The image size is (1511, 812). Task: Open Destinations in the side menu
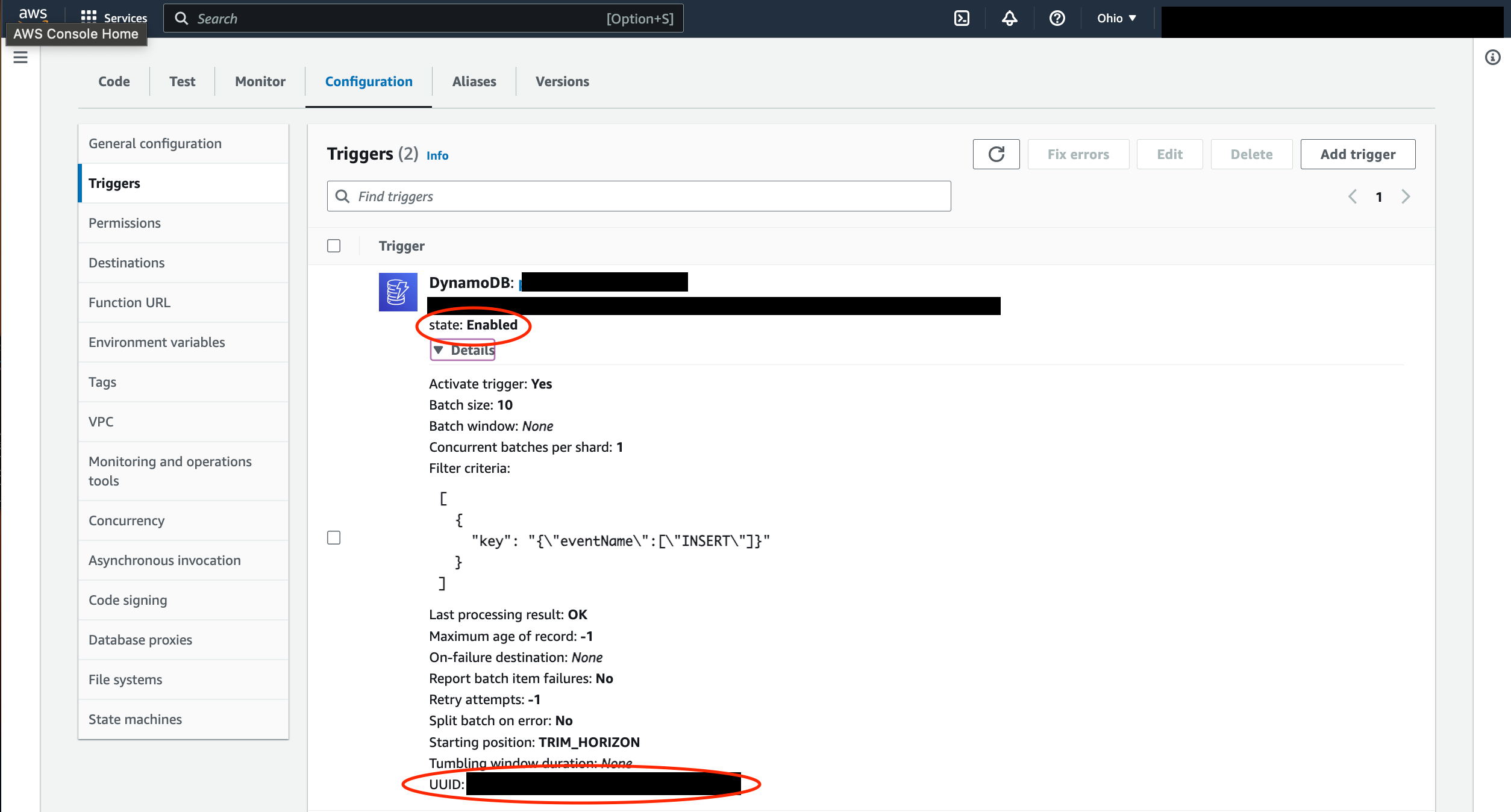pos(183,263)
